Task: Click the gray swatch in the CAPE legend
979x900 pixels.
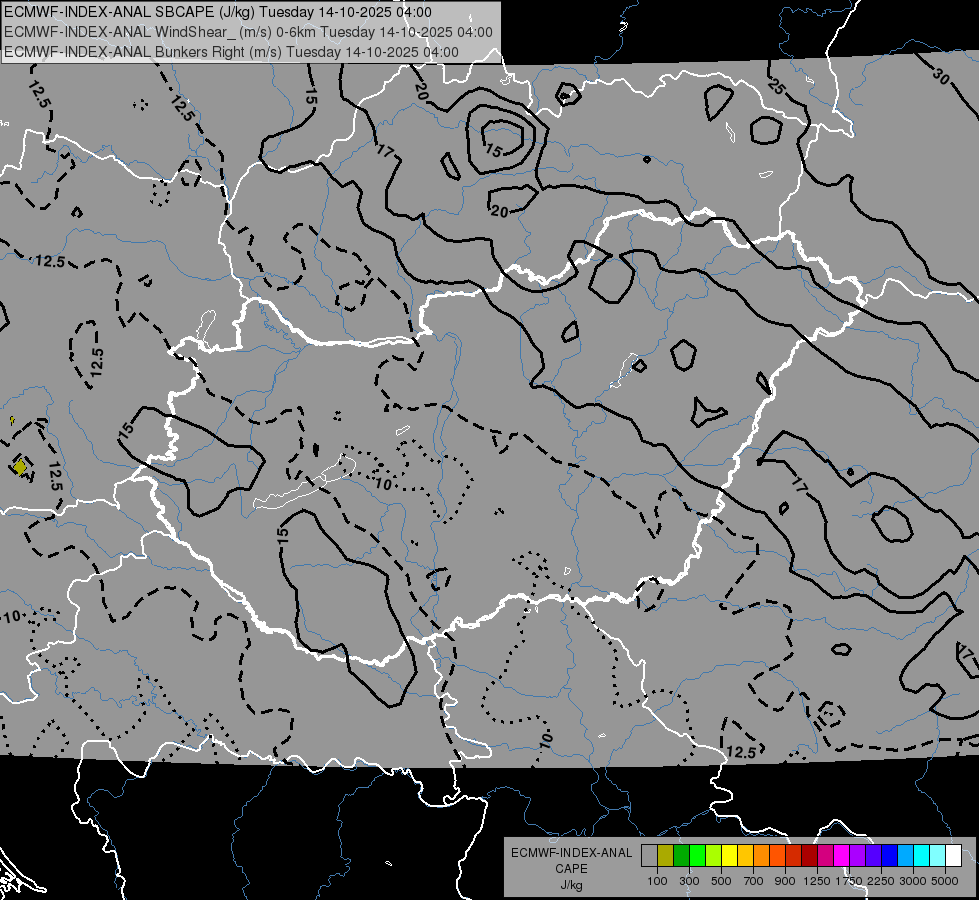Action: (x=649, y=856)
